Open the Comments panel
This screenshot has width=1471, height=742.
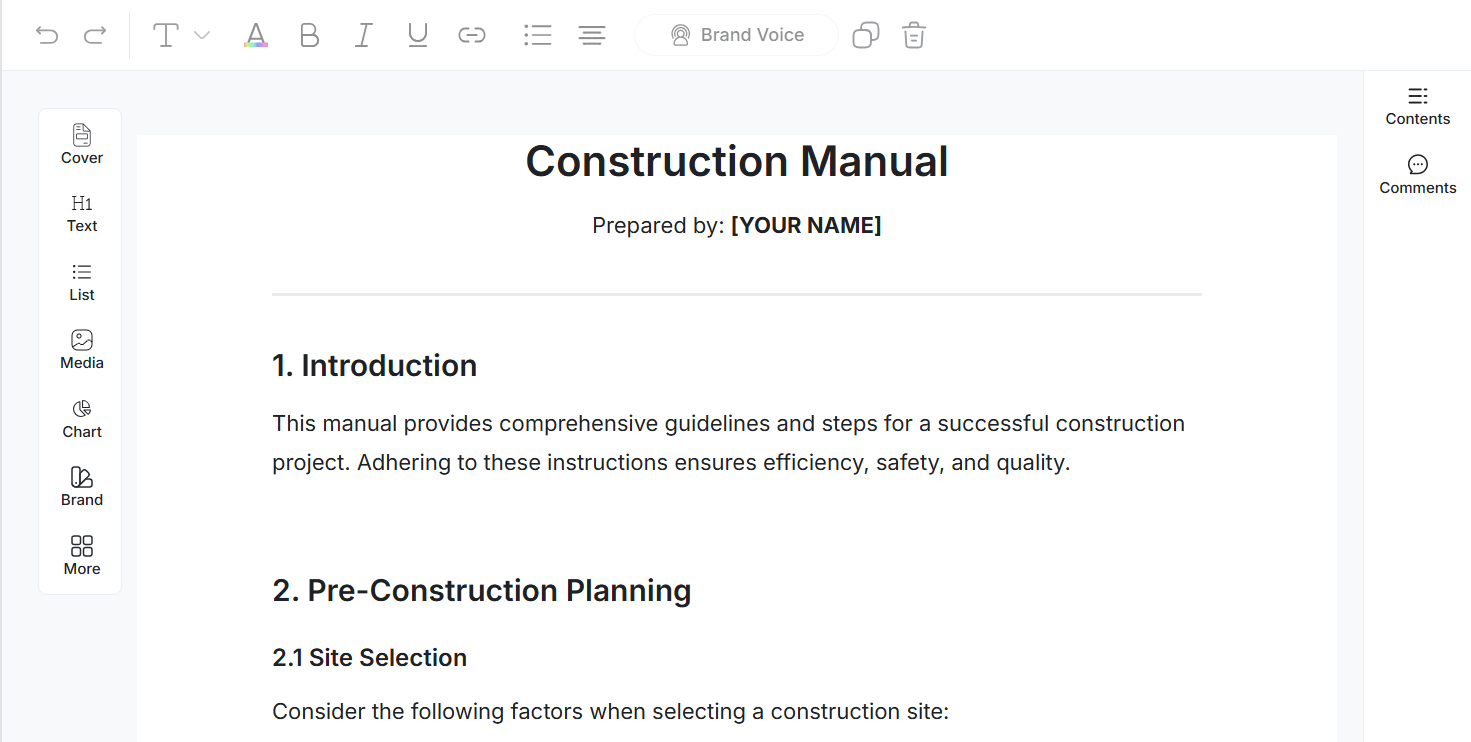pos(1417,174)
